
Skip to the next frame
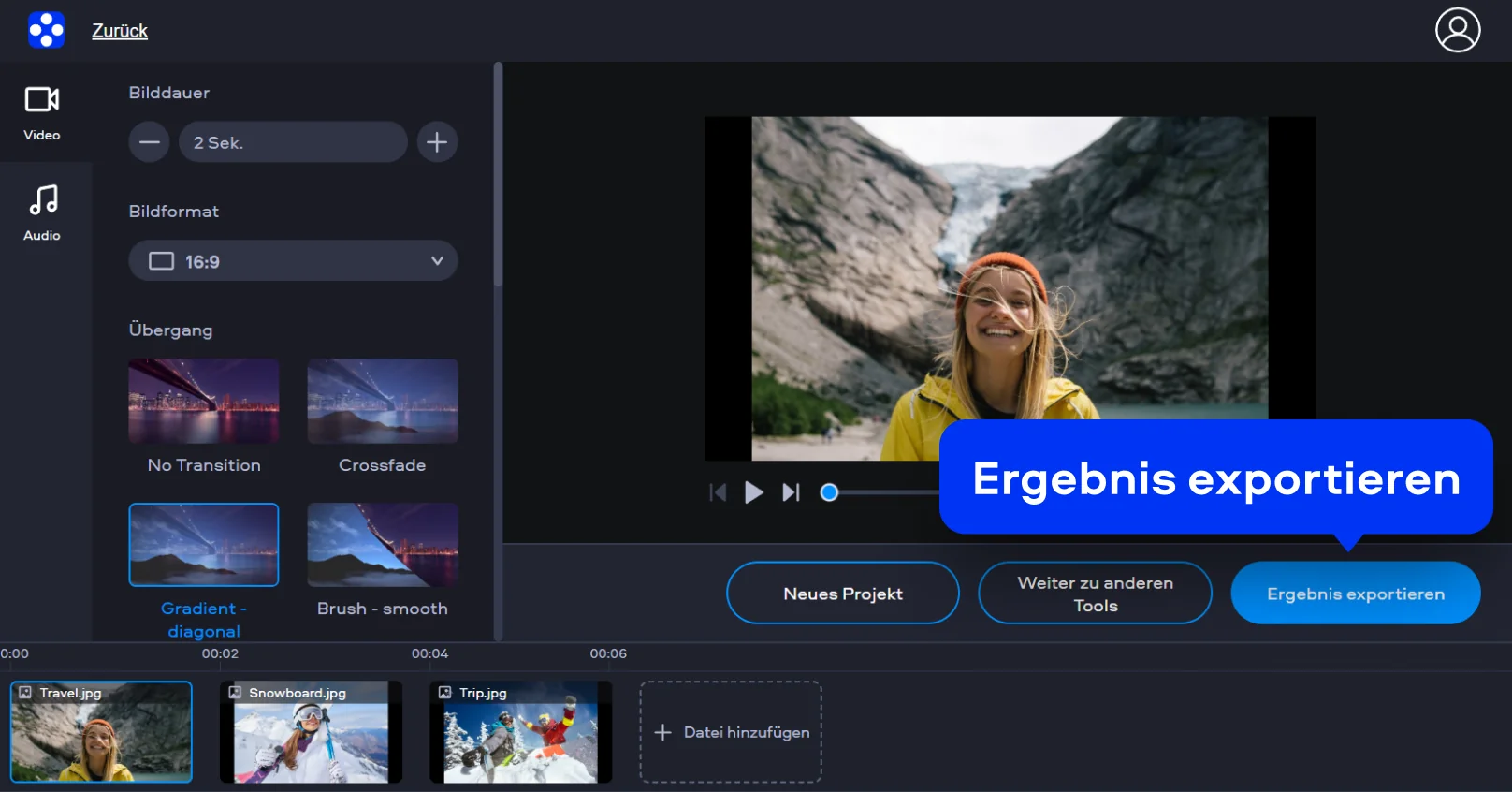(x=791, y=492)
